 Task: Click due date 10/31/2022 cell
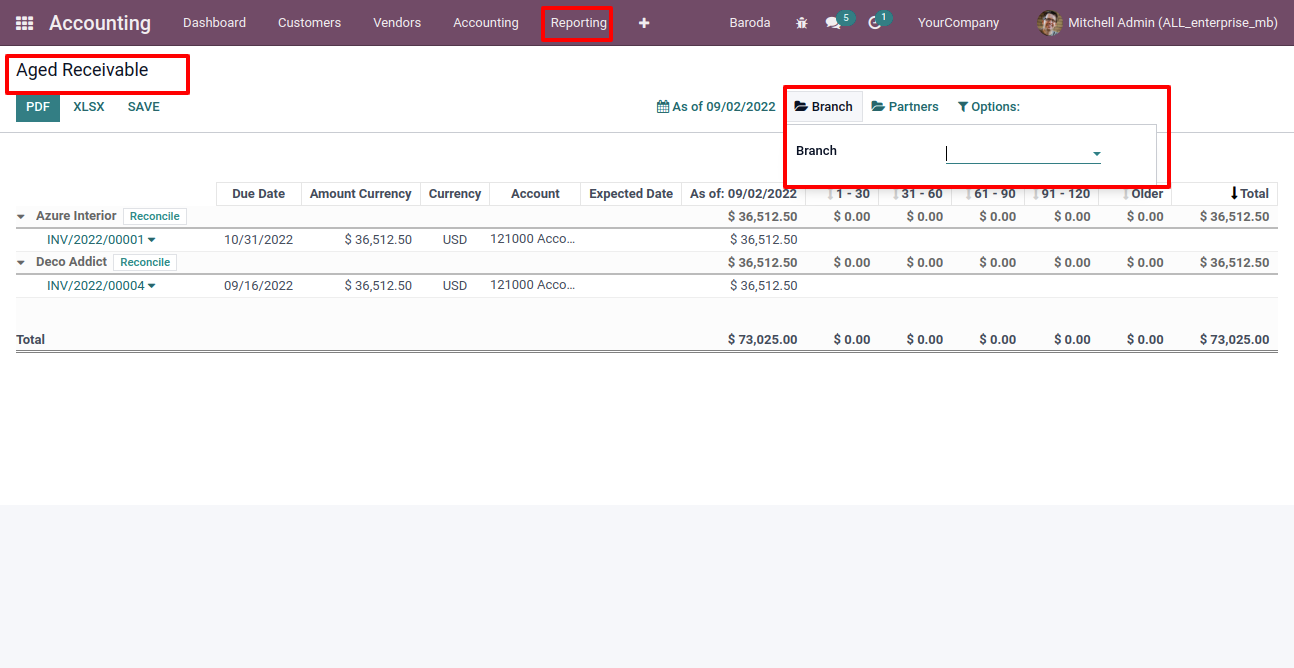tap(258, 240)
